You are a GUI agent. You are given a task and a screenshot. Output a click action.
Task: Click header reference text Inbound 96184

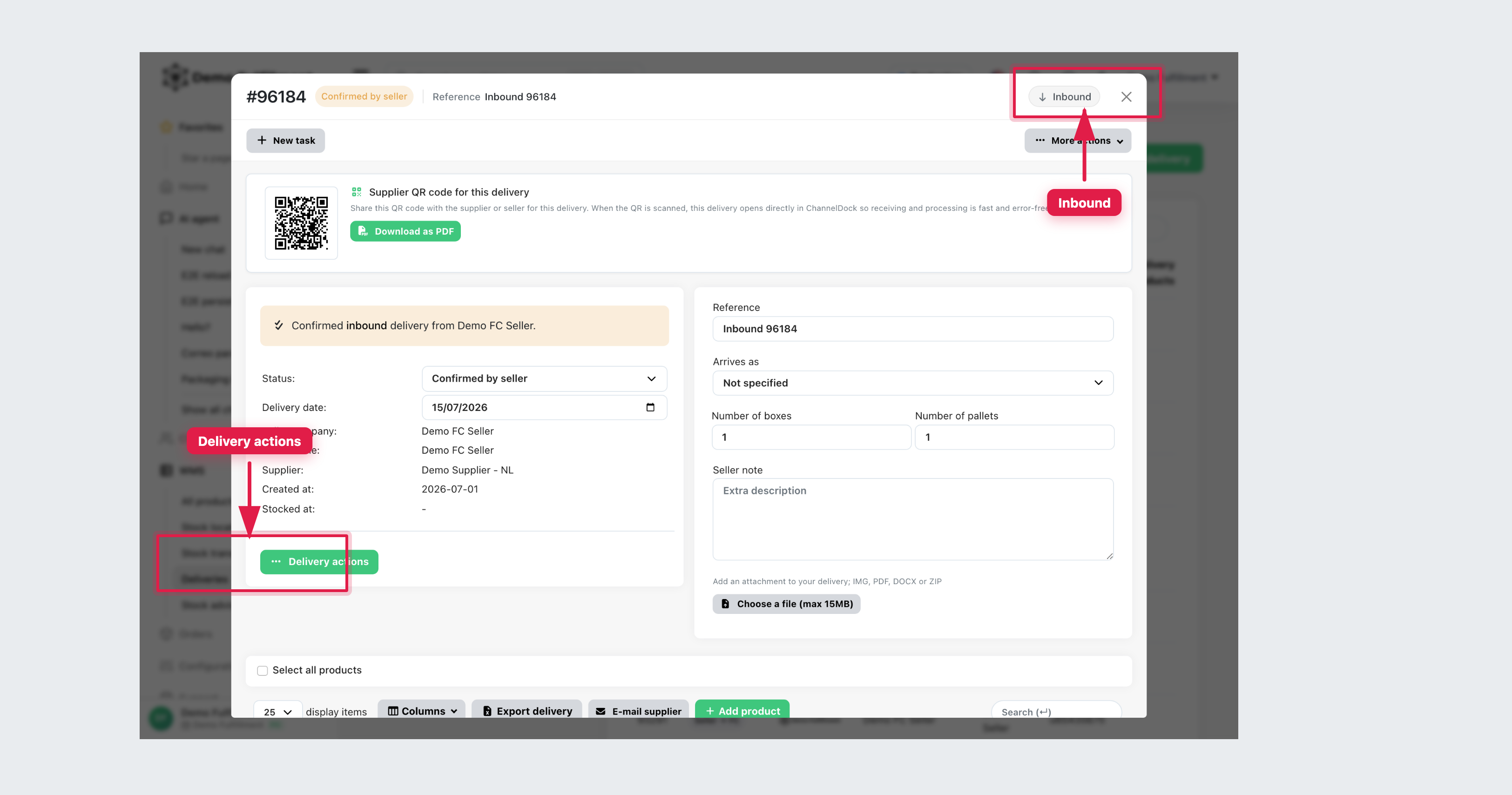(x=520, y=97)
